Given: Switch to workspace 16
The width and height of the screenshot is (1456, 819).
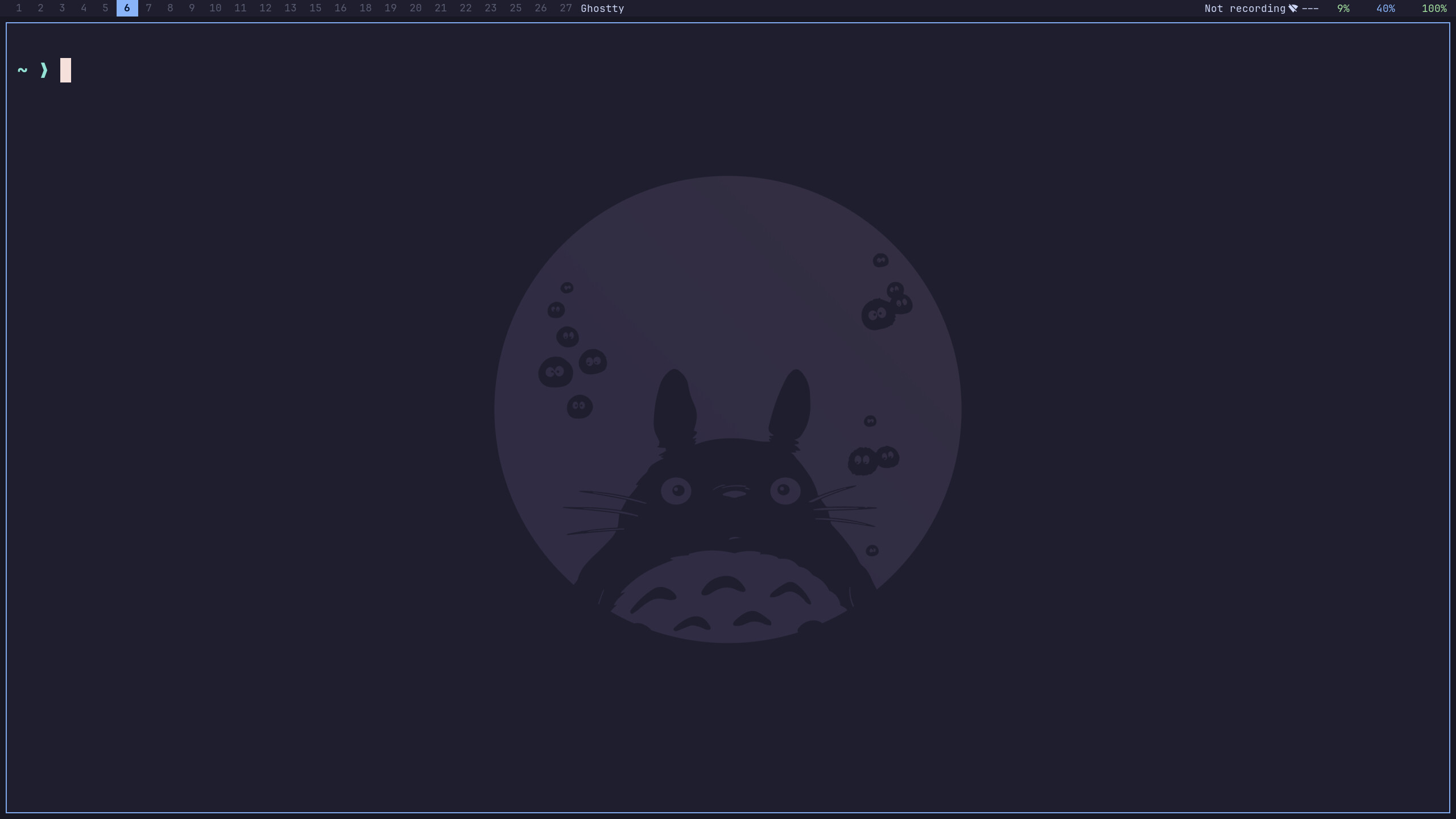Looking at the screenshot, I should tap(340, 8).
